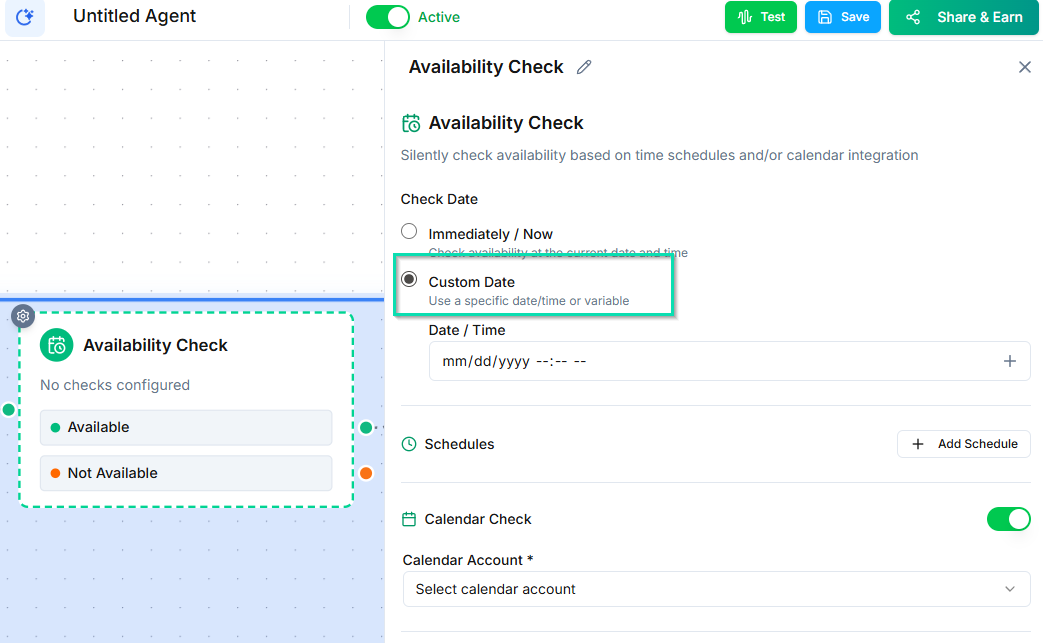
Task: Close the Availability Check panel
Action: pyautogui.click(x=1024, y=67)
